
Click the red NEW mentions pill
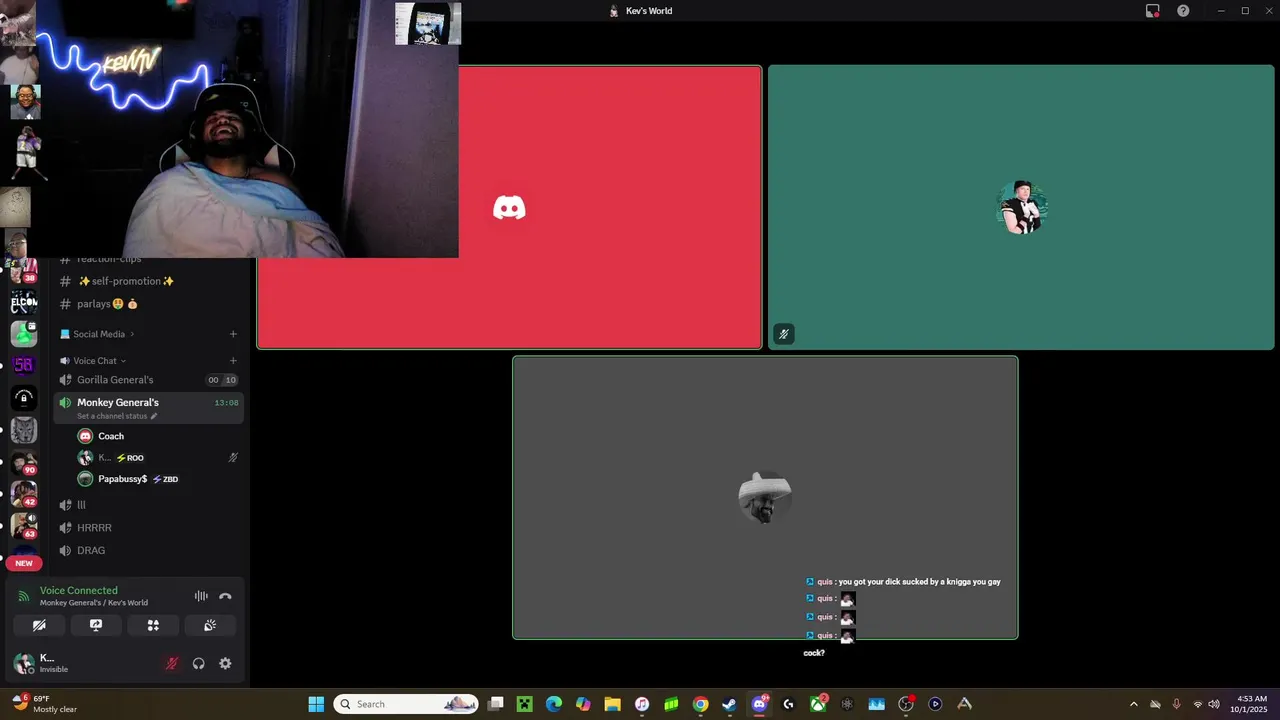point(24,563)
